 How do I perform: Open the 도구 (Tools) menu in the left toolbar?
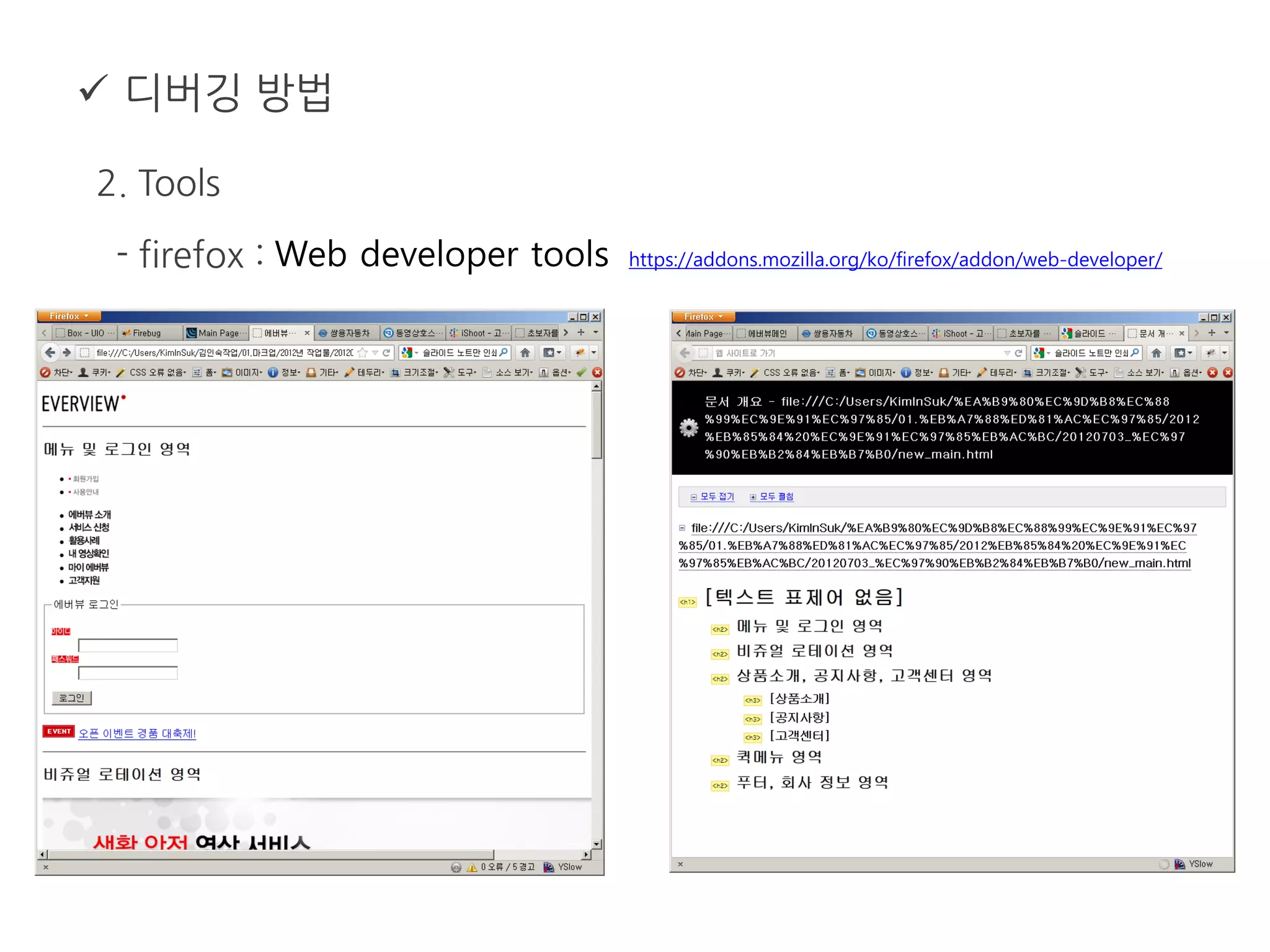(460, 372)
